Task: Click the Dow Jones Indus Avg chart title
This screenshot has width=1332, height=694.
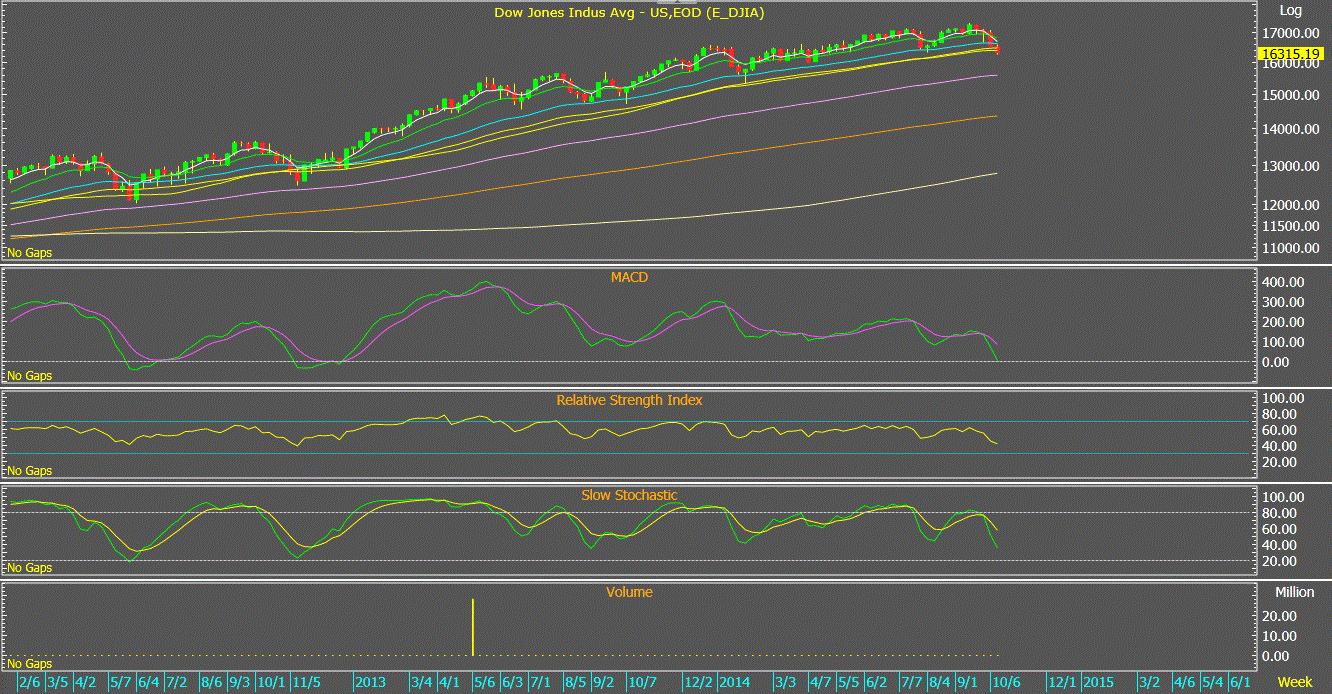Action: pos(630,12)
